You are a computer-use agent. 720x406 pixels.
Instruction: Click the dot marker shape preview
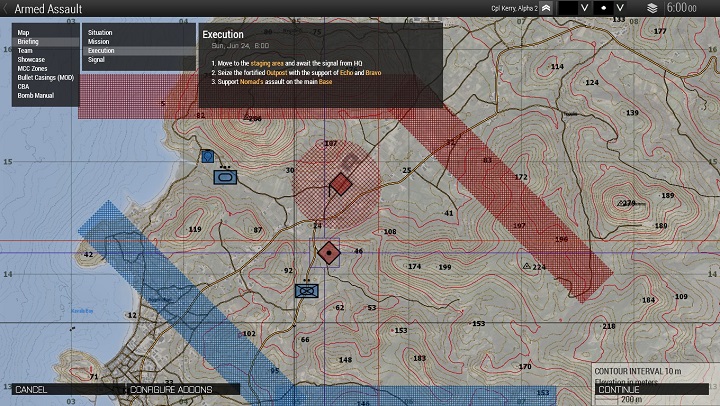(x=603, y=8)
